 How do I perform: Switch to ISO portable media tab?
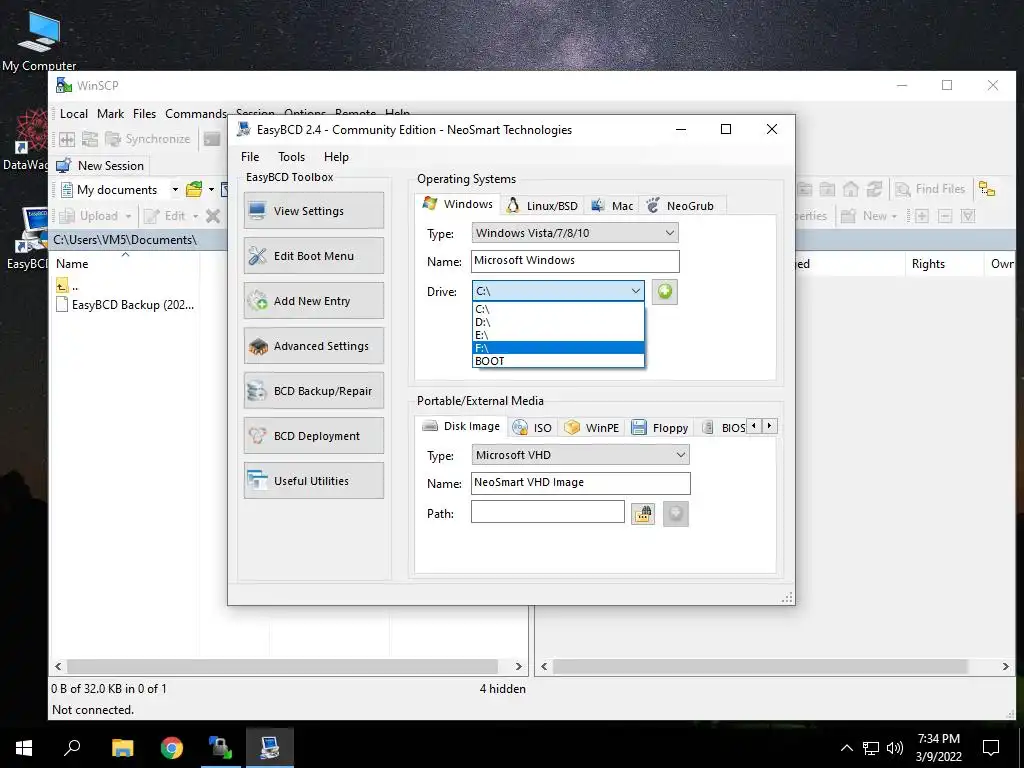click(x=532, y=428)
